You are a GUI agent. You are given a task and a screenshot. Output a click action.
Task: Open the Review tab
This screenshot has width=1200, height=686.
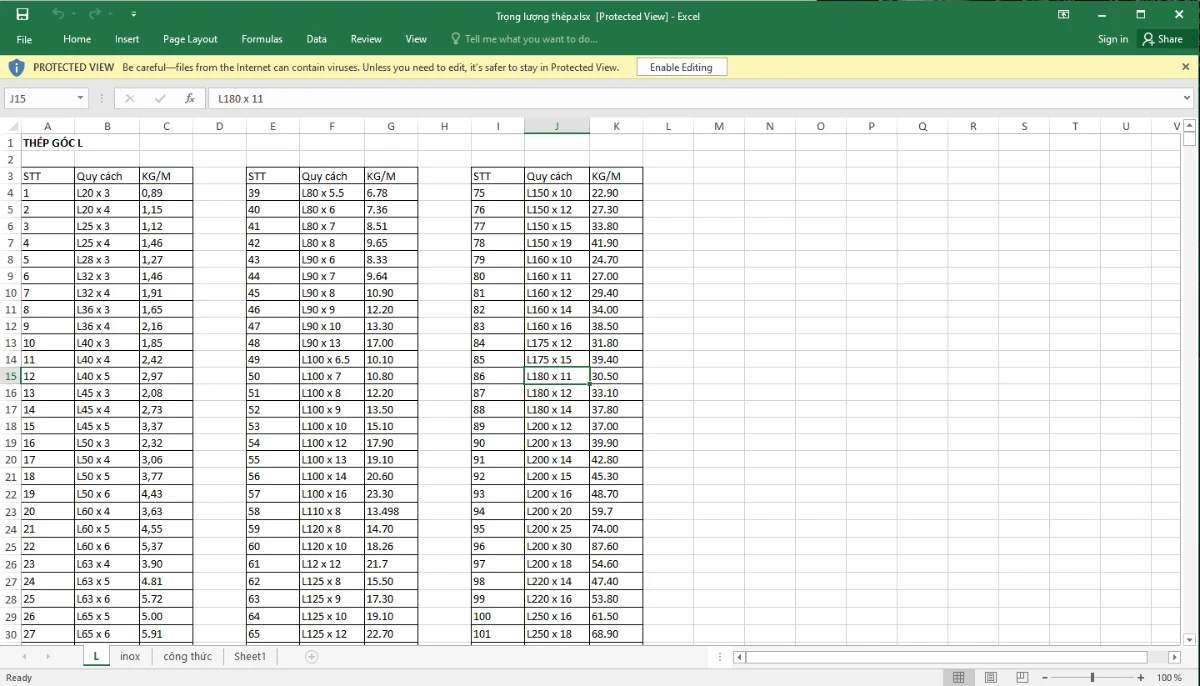coord(366,39)
